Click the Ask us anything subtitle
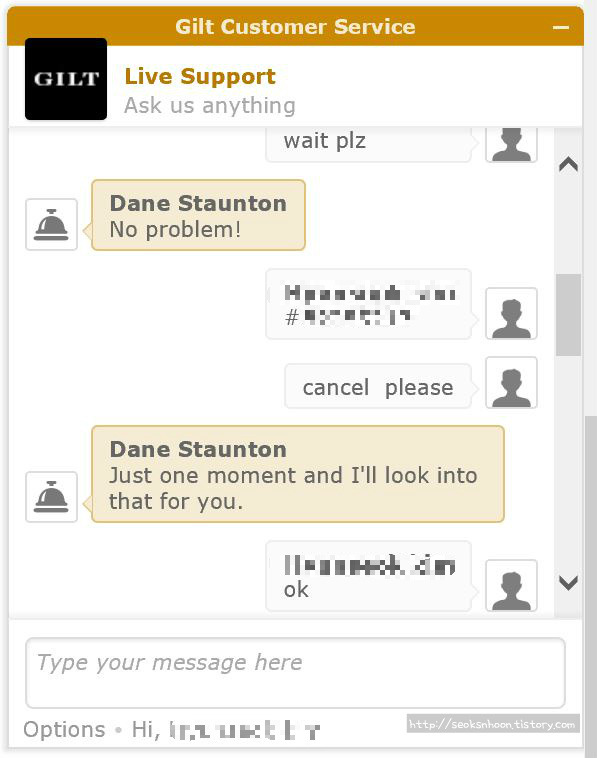This screenshot has height=758, width=597. (x=210, y=105)
